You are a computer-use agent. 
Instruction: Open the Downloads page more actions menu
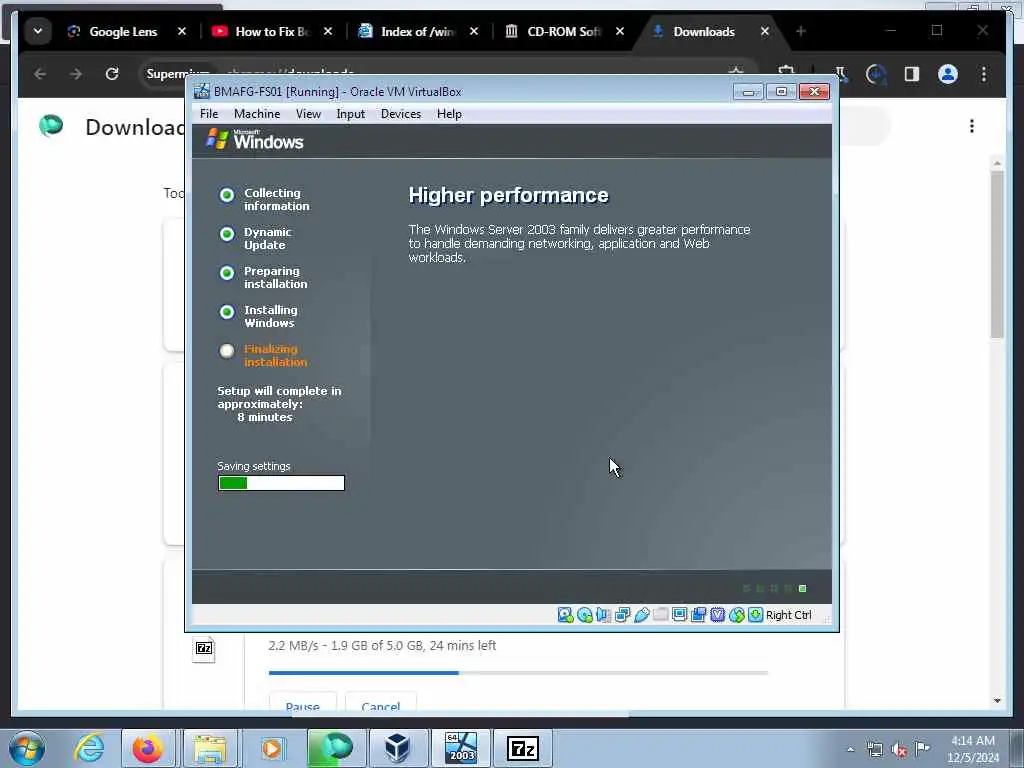(x=972, y=126)
